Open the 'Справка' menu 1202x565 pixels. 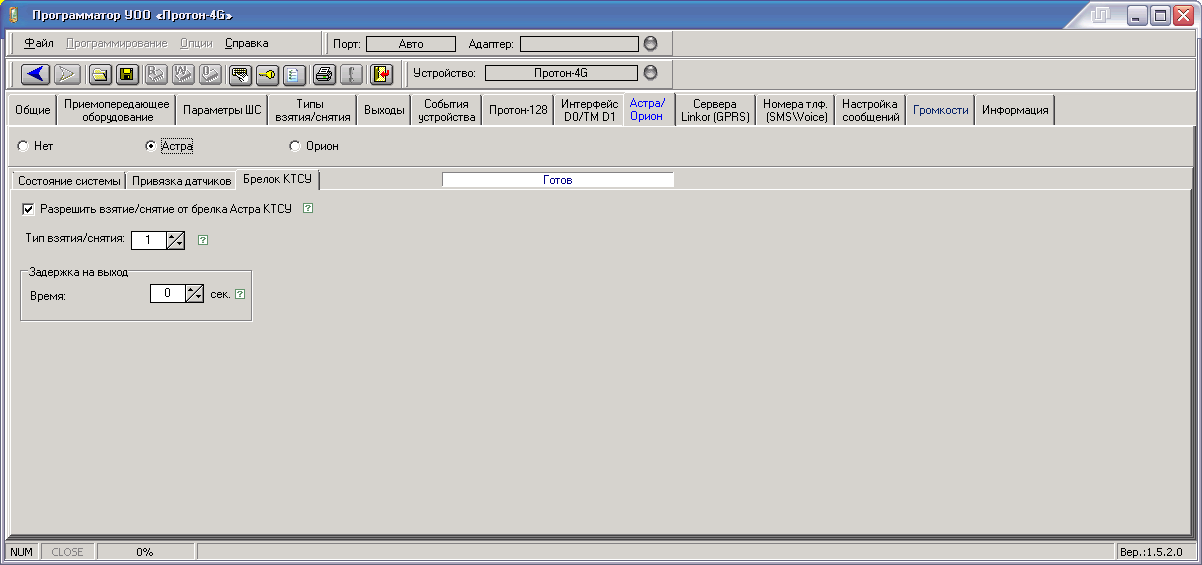pyautogui.click(x=247, y=43)
